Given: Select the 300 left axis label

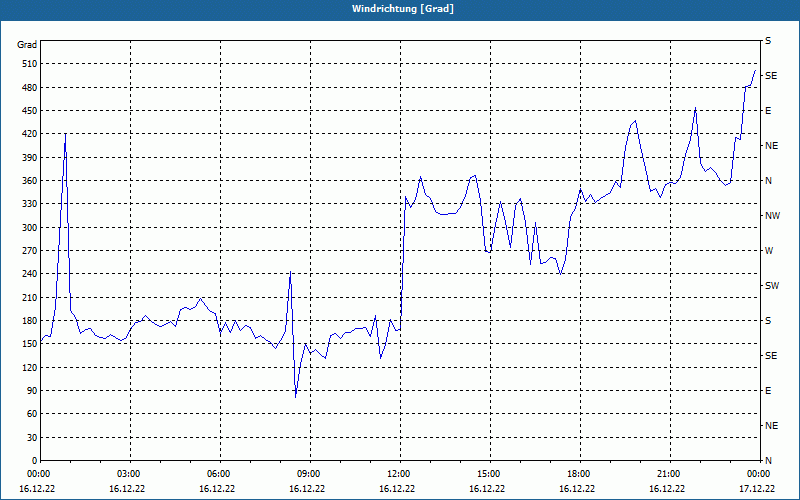Looking at the screenshot, I should 29,228.
